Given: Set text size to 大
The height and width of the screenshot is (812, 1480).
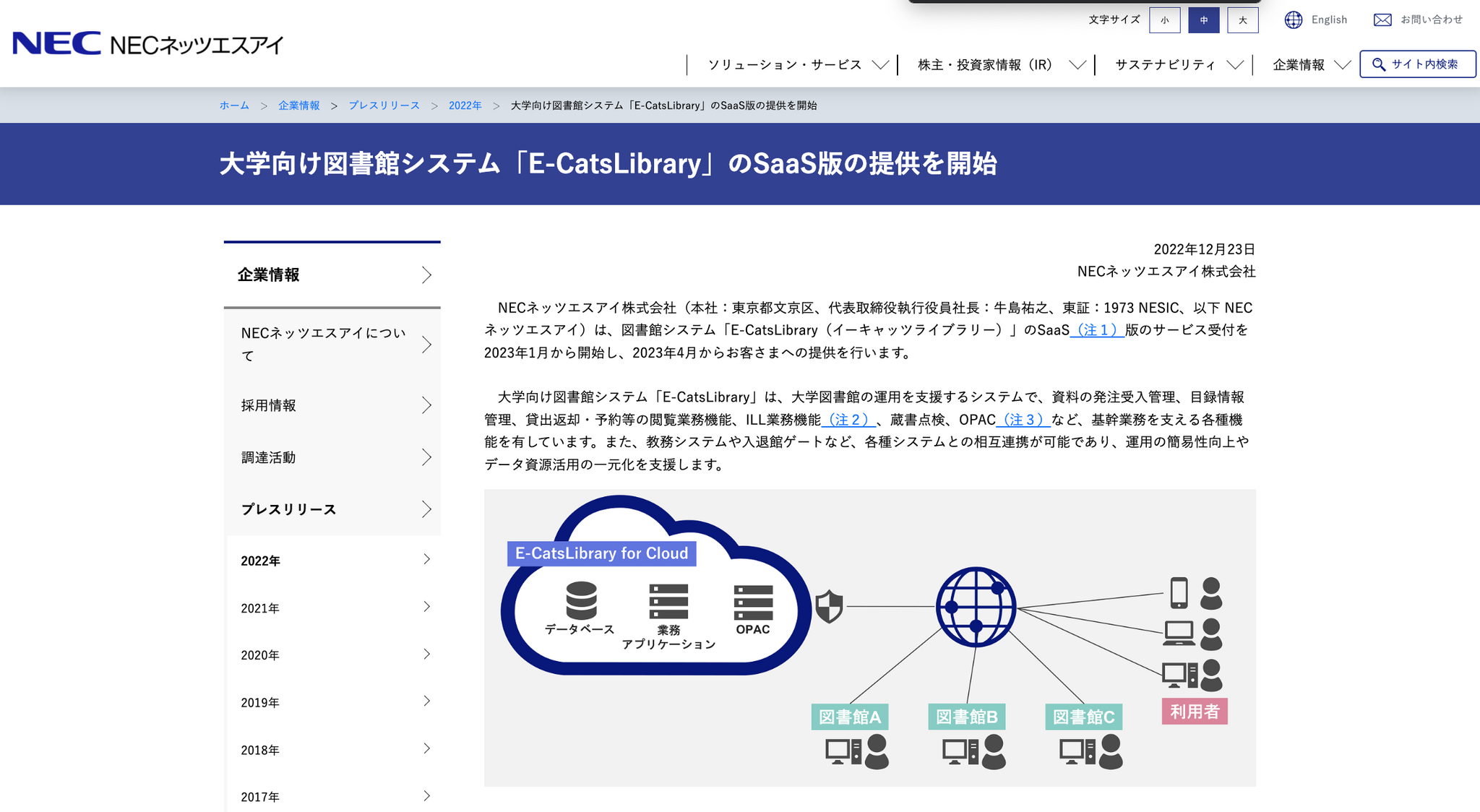Looking at the screenshot, I should (x=1243, y=20).
